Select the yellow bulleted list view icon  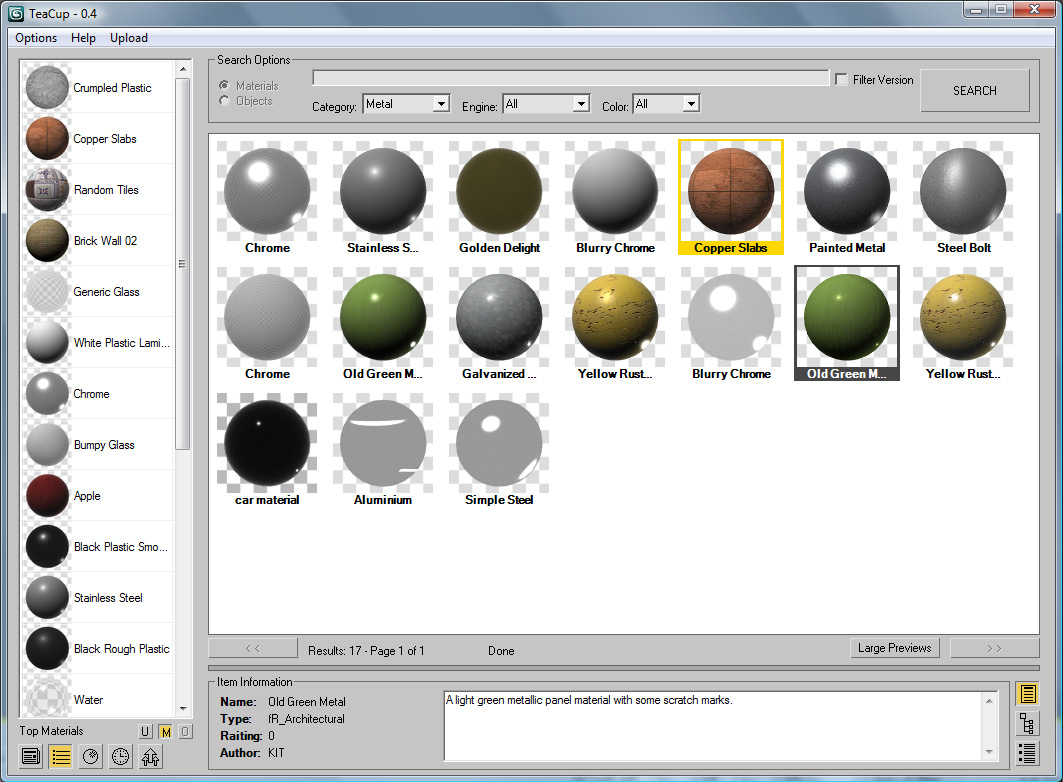coord(61,756)
